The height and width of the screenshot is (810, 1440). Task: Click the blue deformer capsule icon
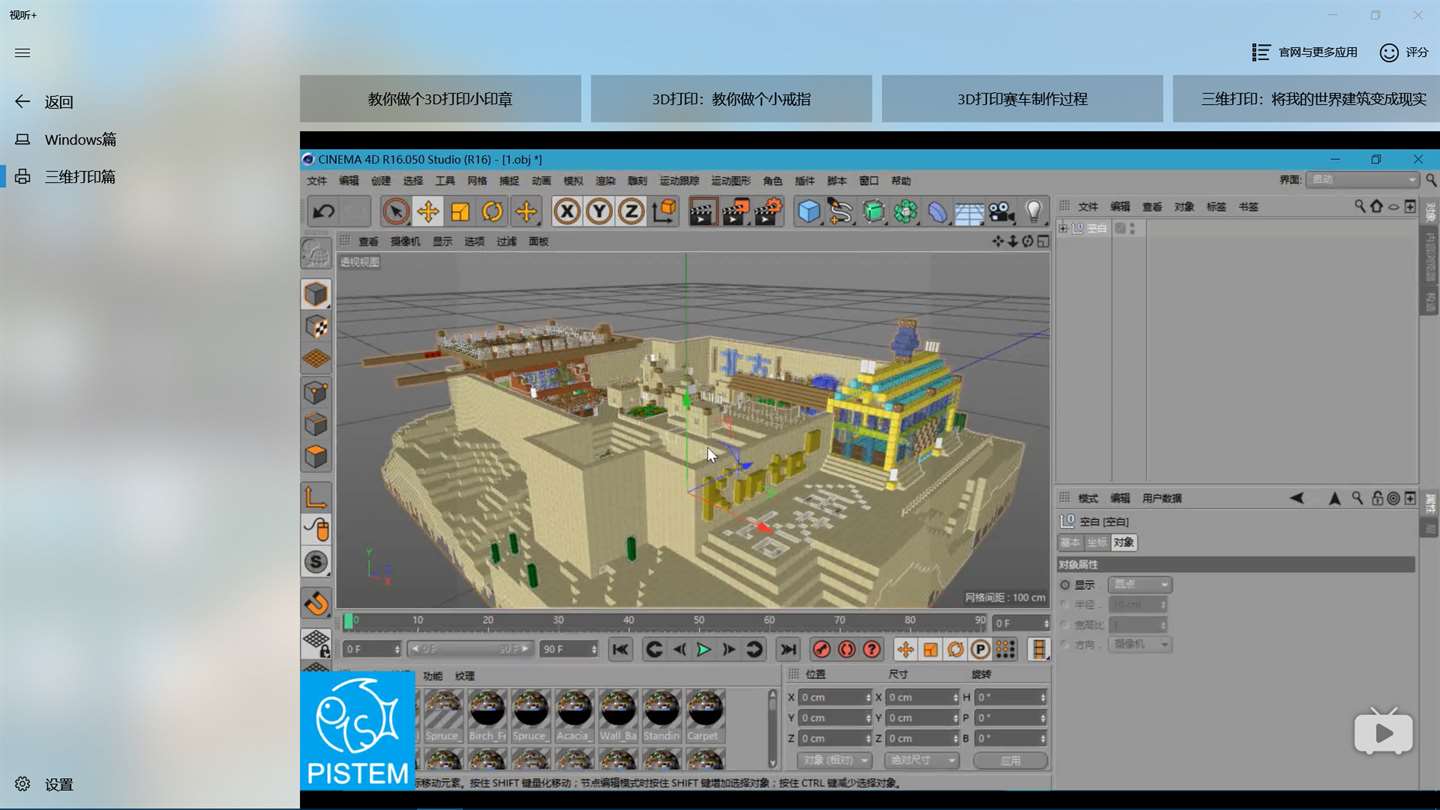937,211
